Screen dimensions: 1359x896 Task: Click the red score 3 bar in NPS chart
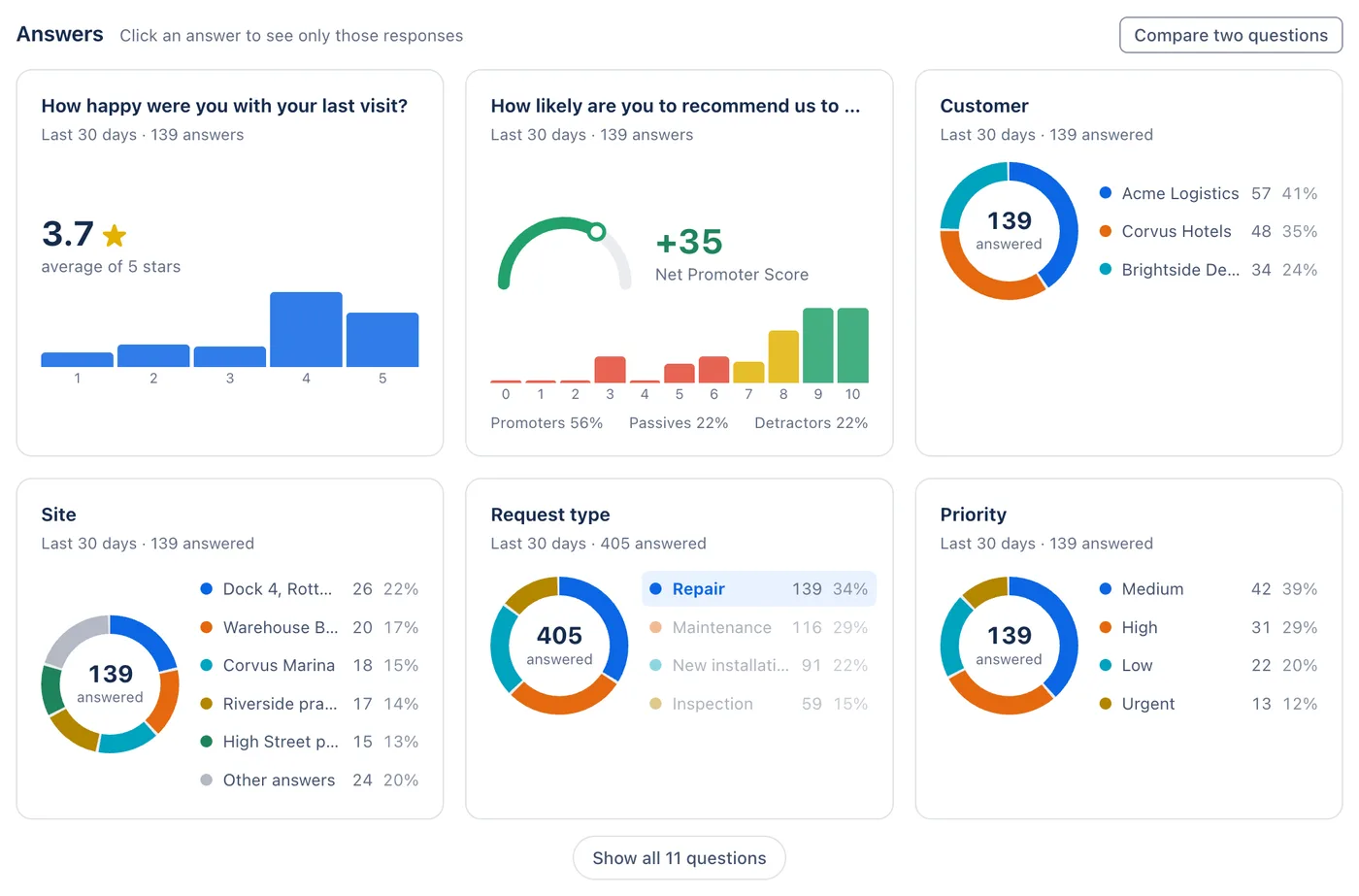point(610,370)
